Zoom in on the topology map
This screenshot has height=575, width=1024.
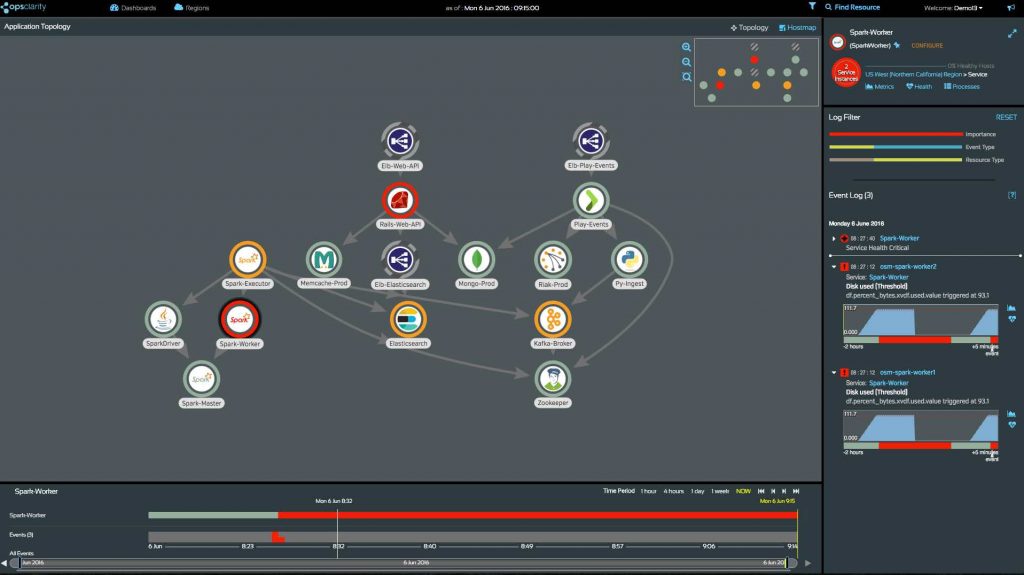click(686, 47)
